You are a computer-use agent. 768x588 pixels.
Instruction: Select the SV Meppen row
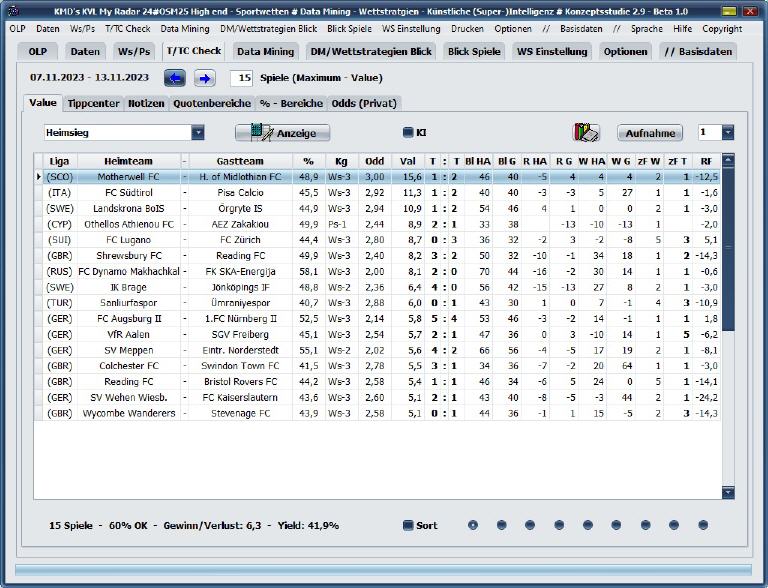[x=377, y=350]
